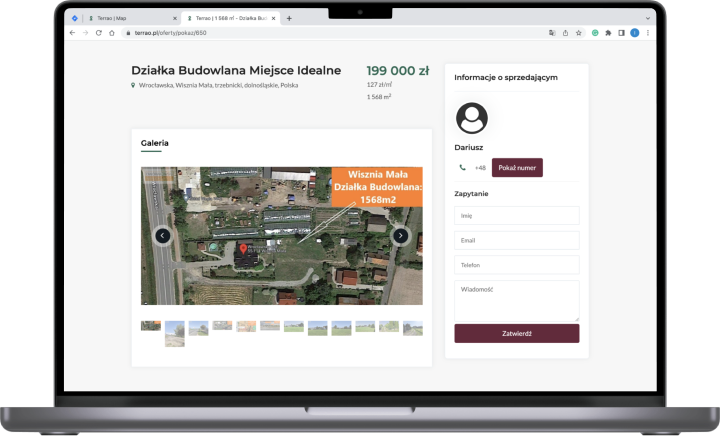Toggle the browser side panel icon
Screen dimensions: 720x436
621,33
